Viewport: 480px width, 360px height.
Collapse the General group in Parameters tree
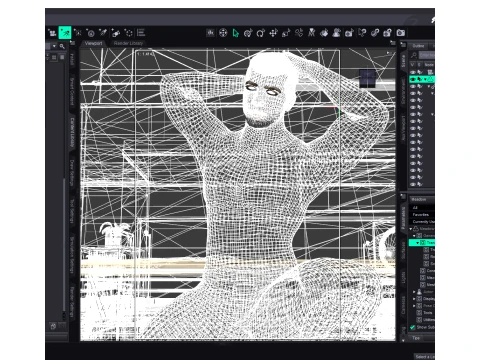414,236
